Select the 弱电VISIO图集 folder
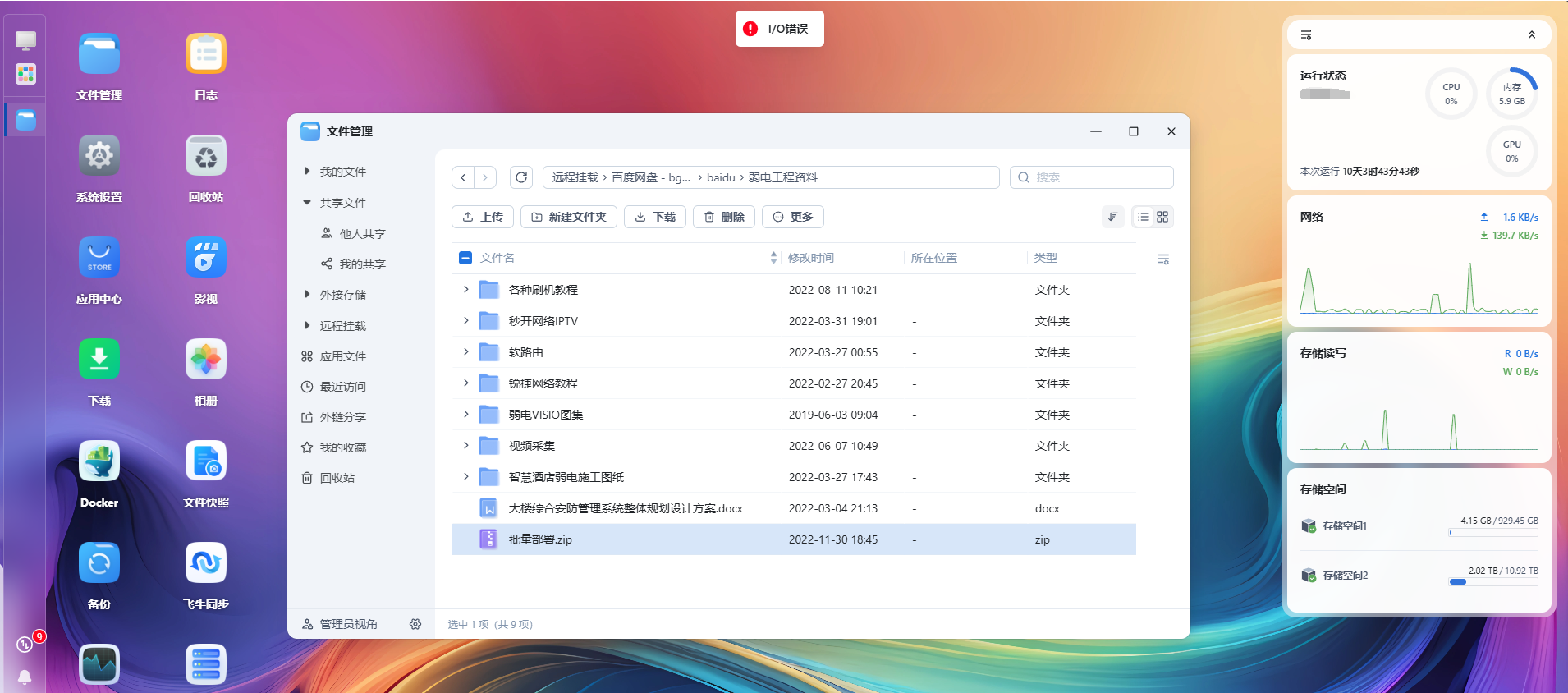This screenshot has height=693, width=1568. (x=794, y=415)
